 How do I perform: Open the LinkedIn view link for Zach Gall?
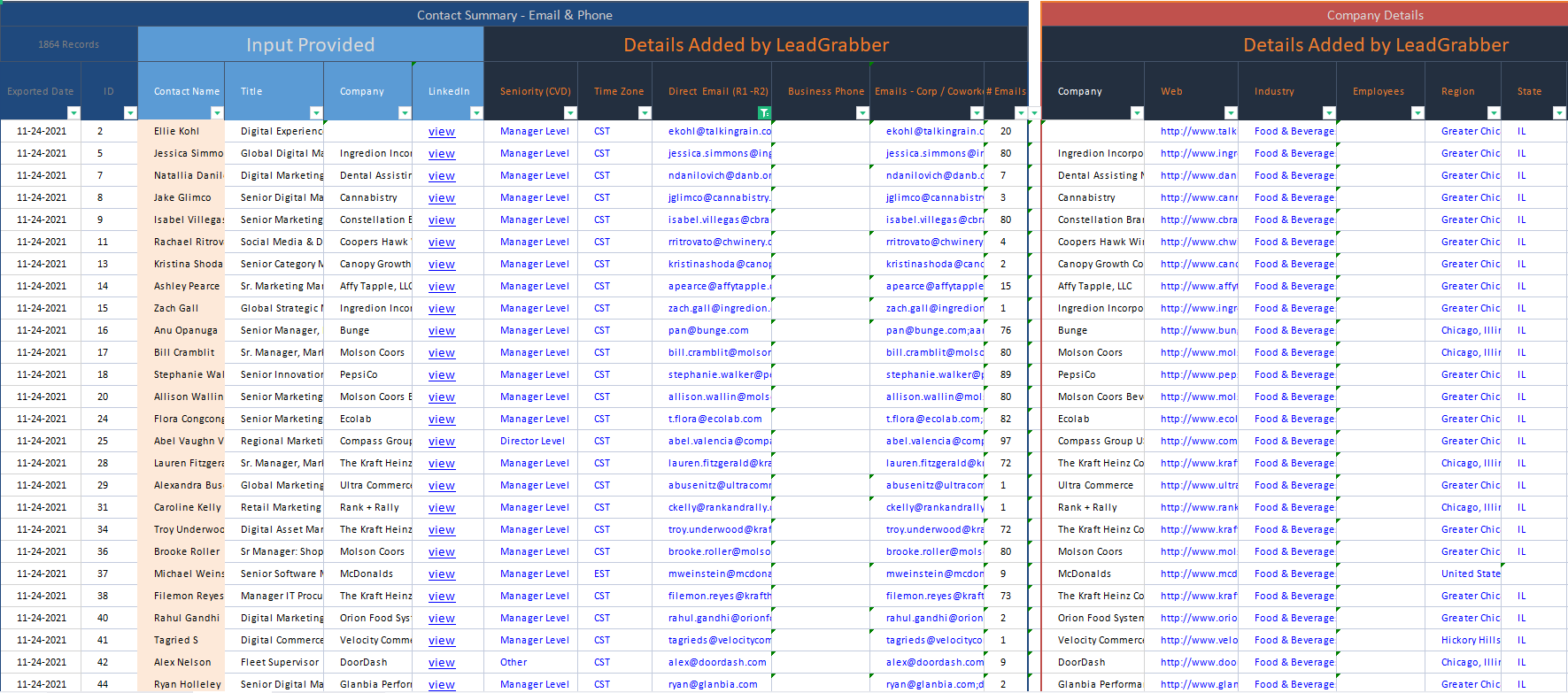(442, 309)
